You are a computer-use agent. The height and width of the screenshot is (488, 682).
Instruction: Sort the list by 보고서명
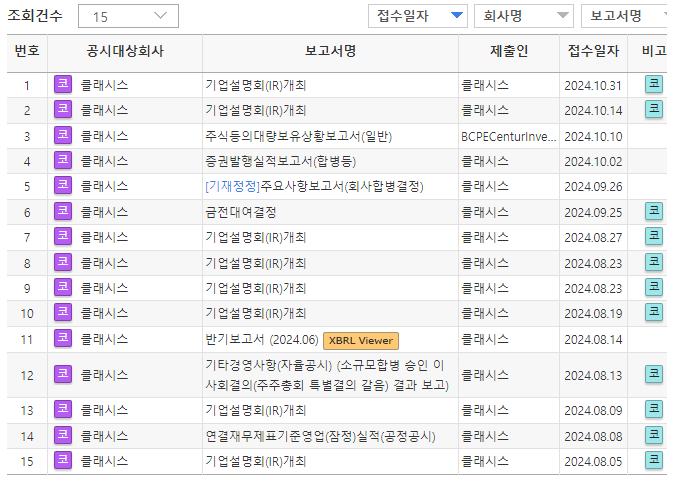(625, 16)
